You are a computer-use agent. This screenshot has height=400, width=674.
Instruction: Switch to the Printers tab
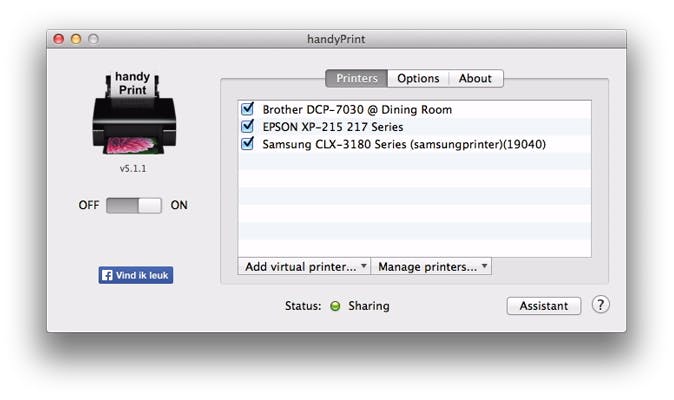(356, 79)
